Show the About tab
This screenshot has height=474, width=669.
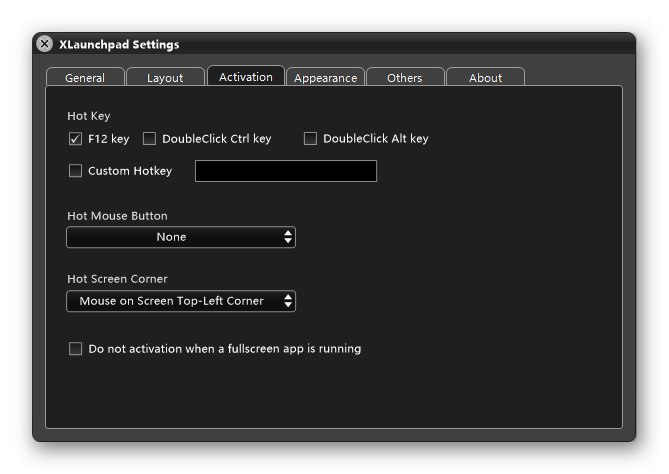(486, 77)
